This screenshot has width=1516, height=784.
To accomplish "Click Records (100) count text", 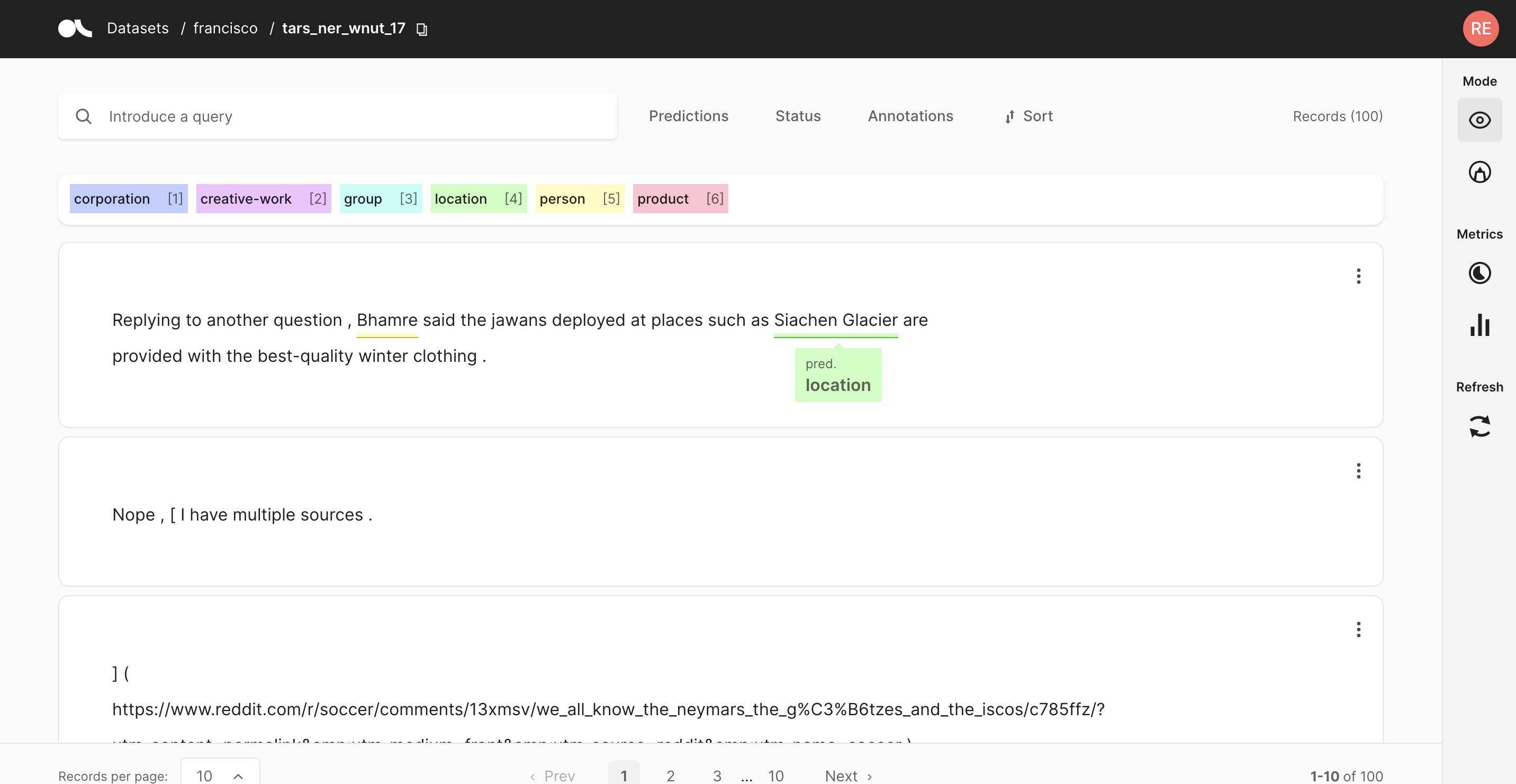I will [1337, 116].
